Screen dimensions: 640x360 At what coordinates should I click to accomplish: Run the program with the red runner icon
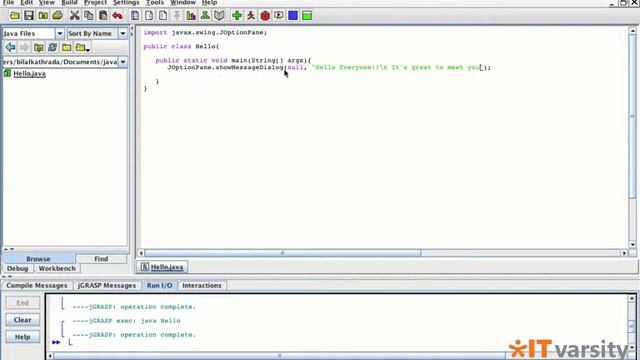click(251, 16)
